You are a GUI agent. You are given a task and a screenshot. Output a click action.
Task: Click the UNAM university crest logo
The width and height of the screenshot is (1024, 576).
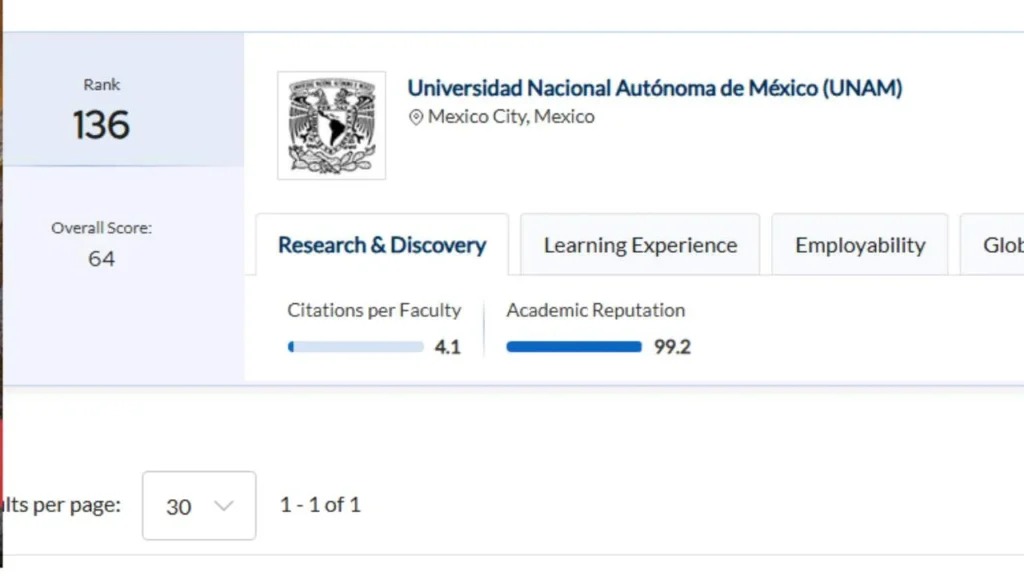[x=331, y=125]
